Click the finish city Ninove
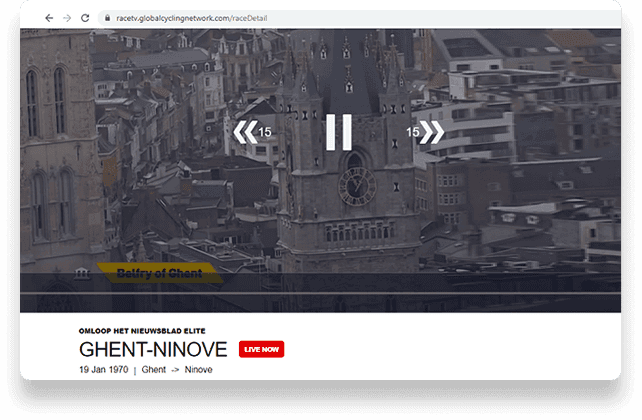 [x=198, y=370]
